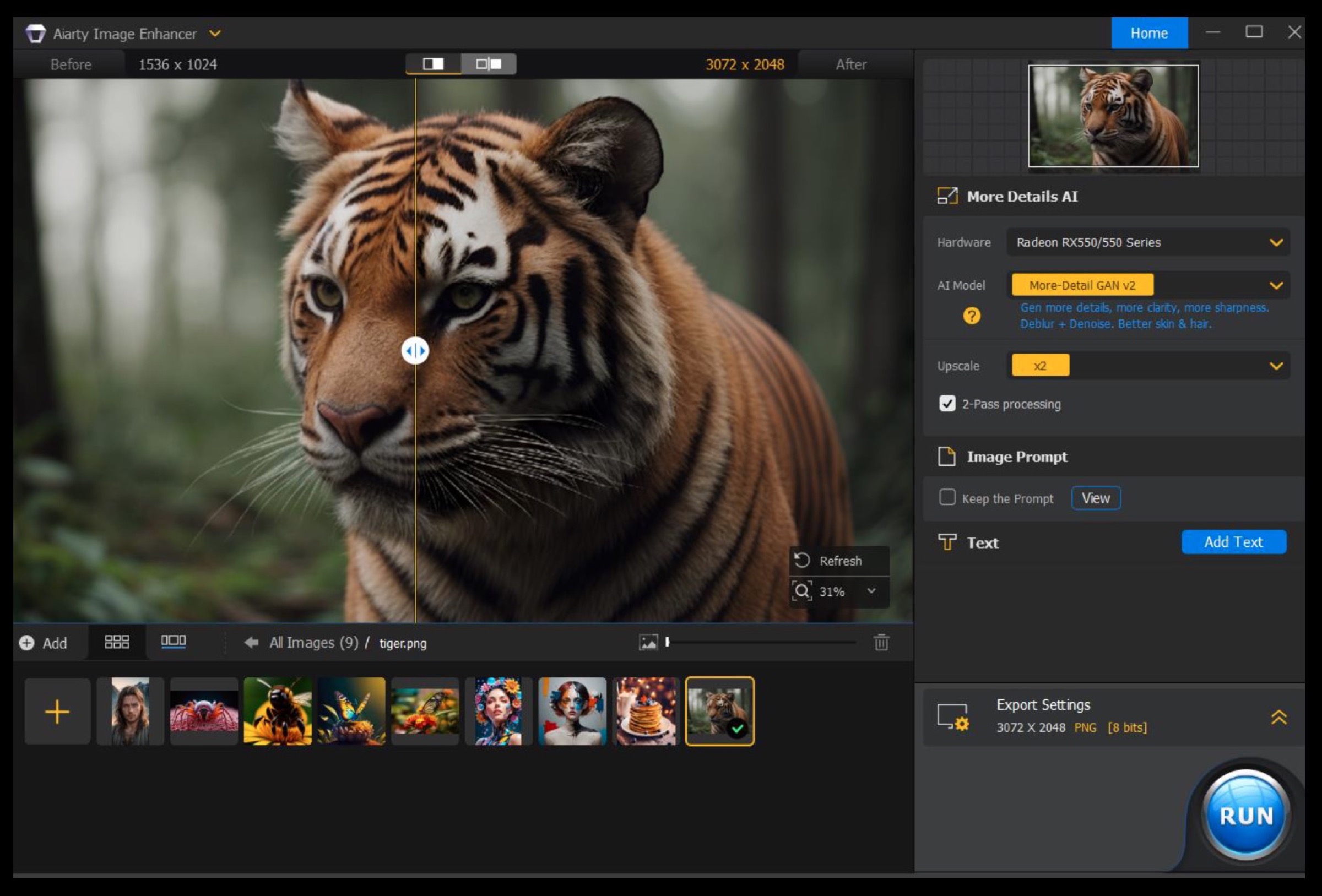Screen dimensions: 1322x896
Task: Click the back arrow to All Images
Action: point(251,642)
